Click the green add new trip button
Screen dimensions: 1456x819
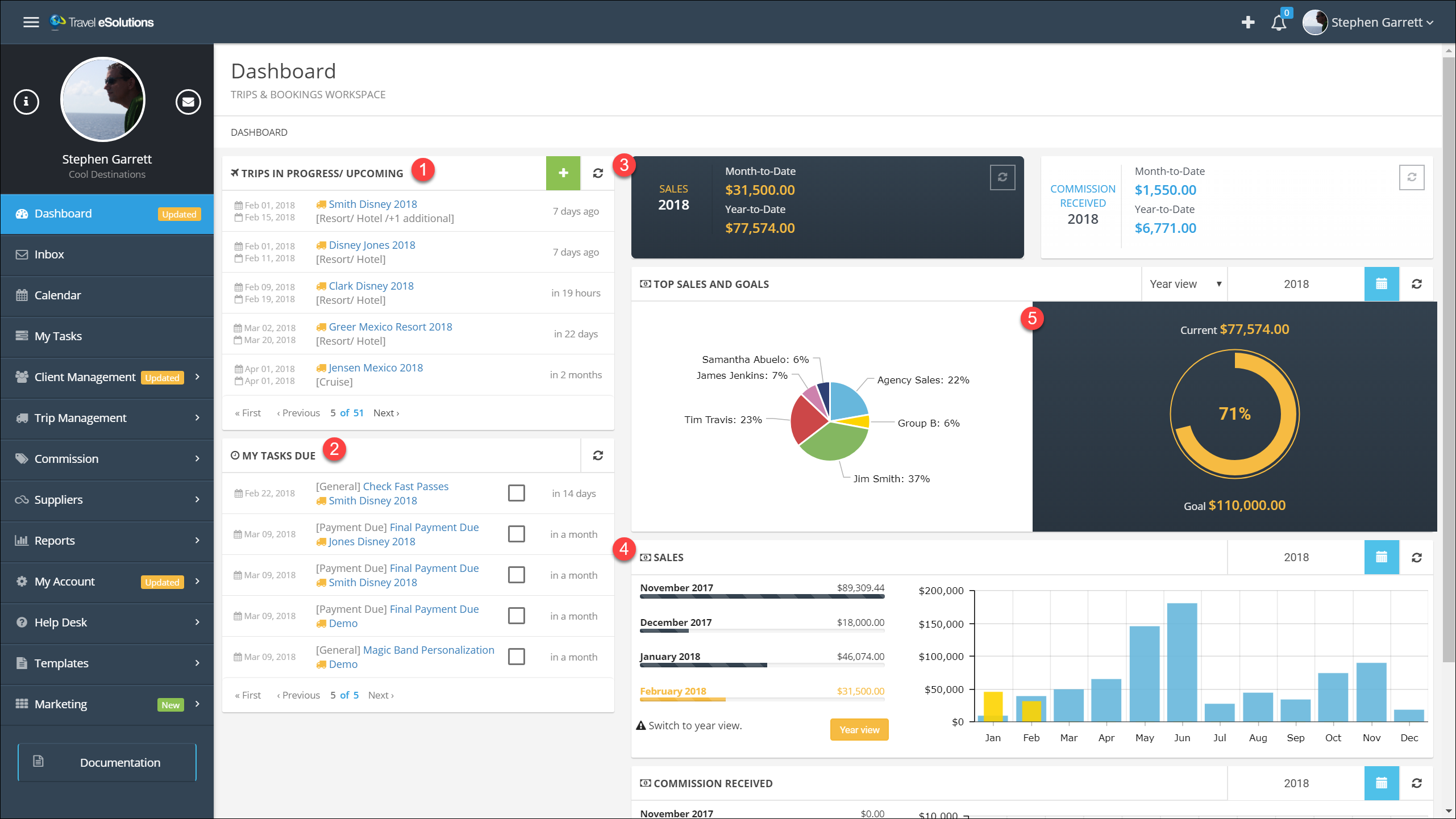[563, 173]
